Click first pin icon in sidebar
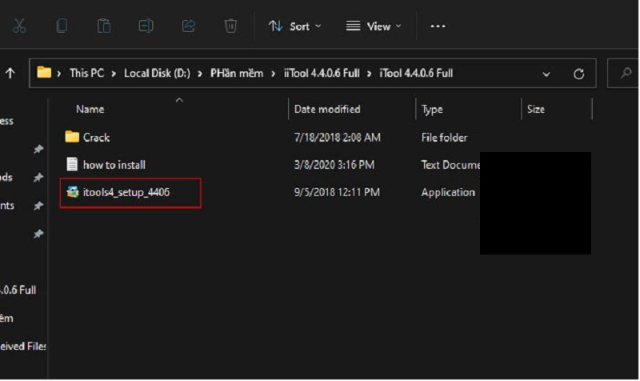Screen dimensions: 640x381 pyautogui.click(x=38, y=149)
